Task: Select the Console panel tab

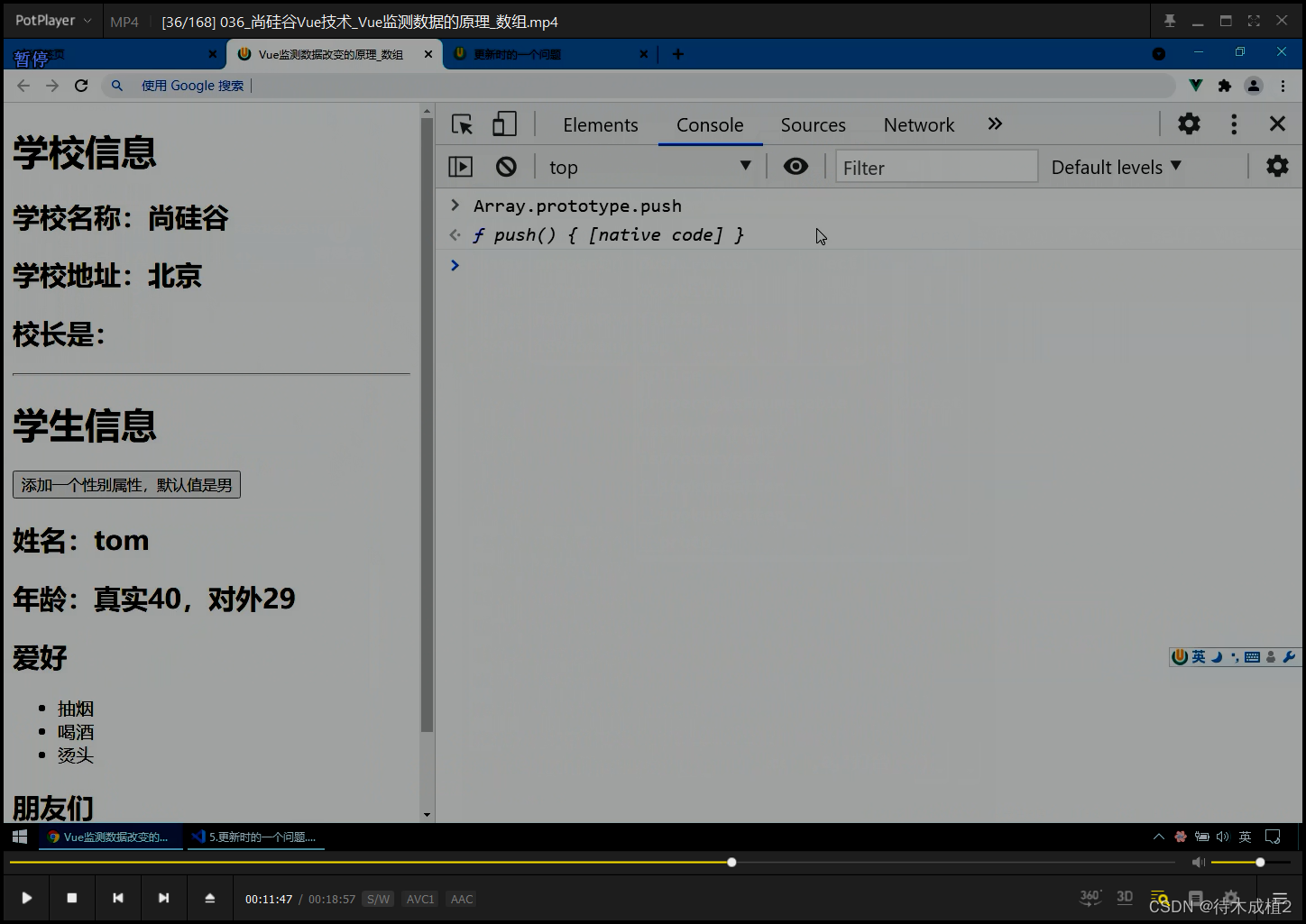Action: (710, 125)
